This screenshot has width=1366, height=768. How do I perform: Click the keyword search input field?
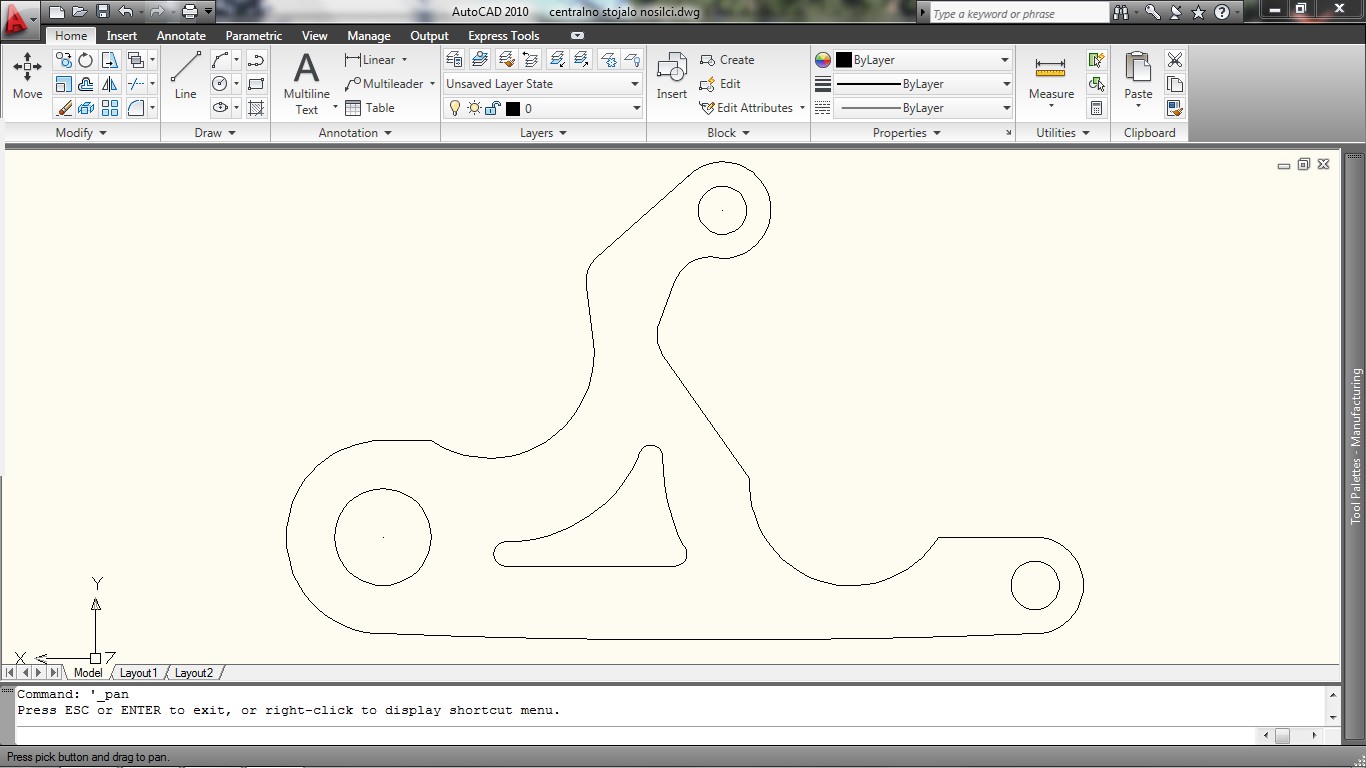1018,13
